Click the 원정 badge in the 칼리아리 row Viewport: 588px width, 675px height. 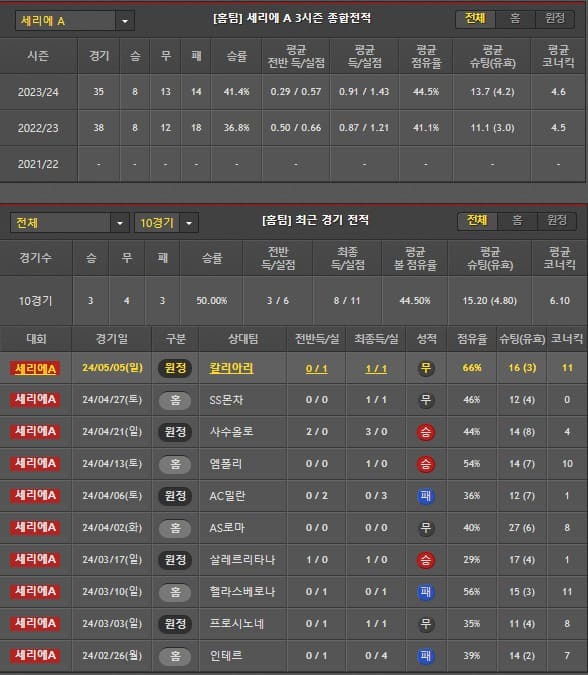click(175, 368)
